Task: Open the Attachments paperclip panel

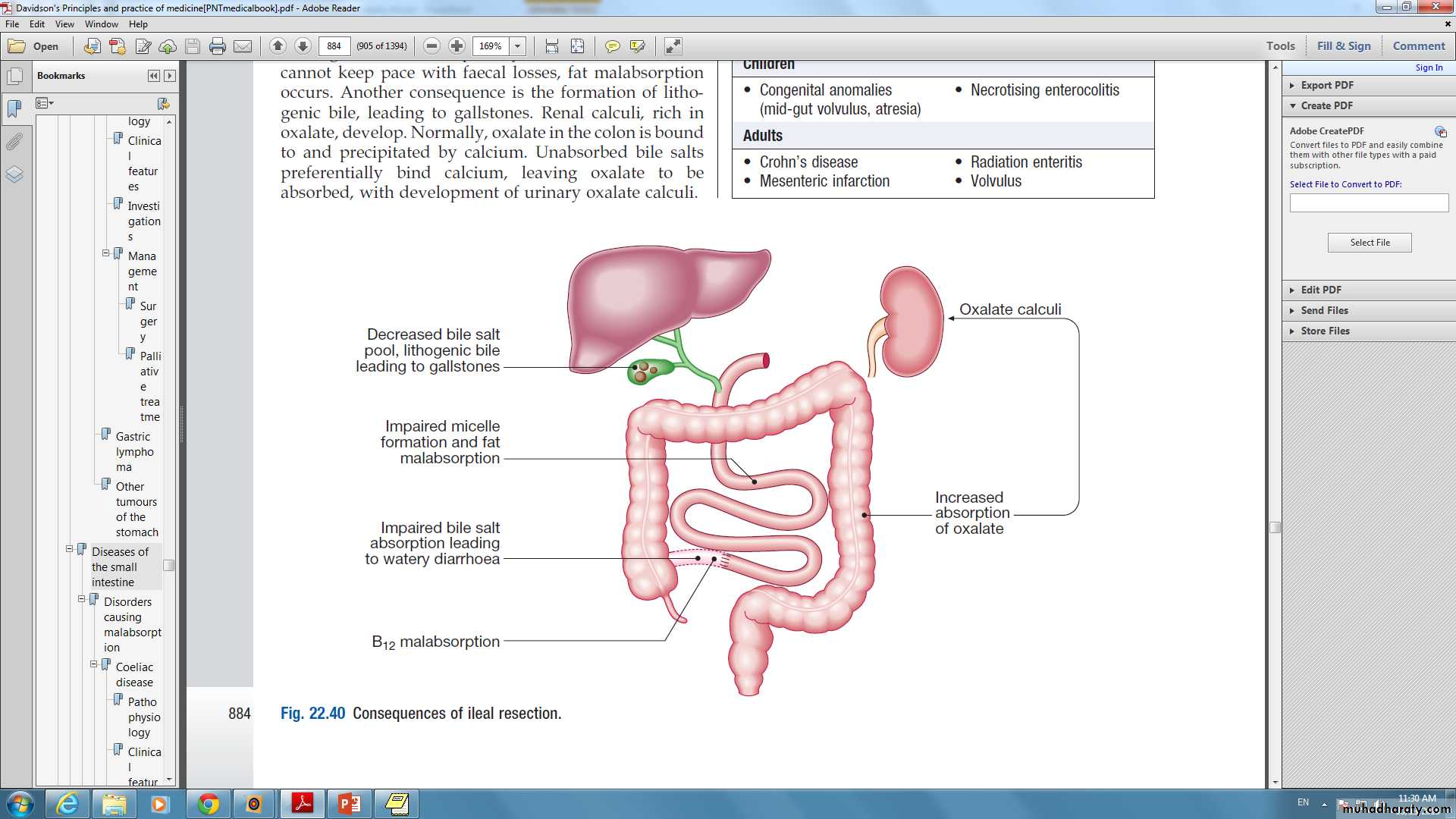Action: pyautogui.click(x=14, y=142)
